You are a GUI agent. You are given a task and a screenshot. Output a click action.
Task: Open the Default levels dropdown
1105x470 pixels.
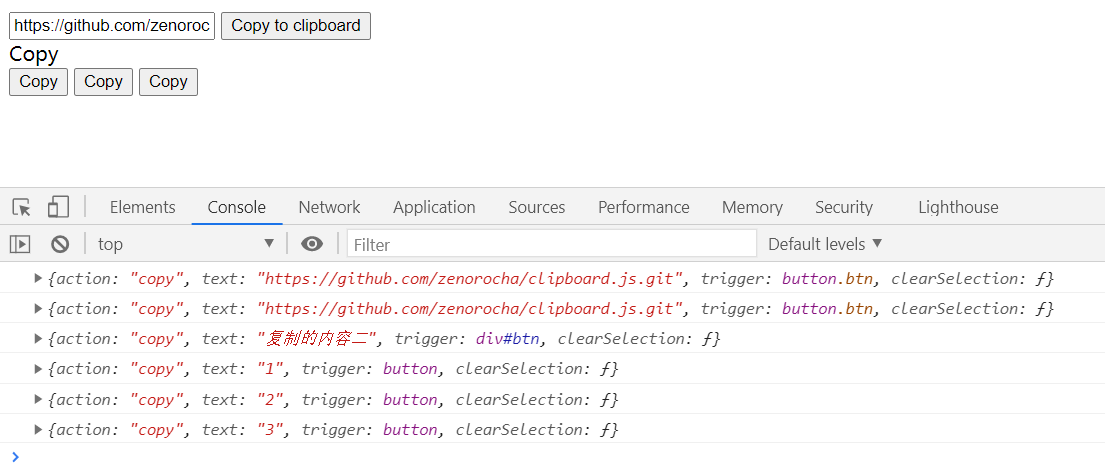tap(825, 244)
